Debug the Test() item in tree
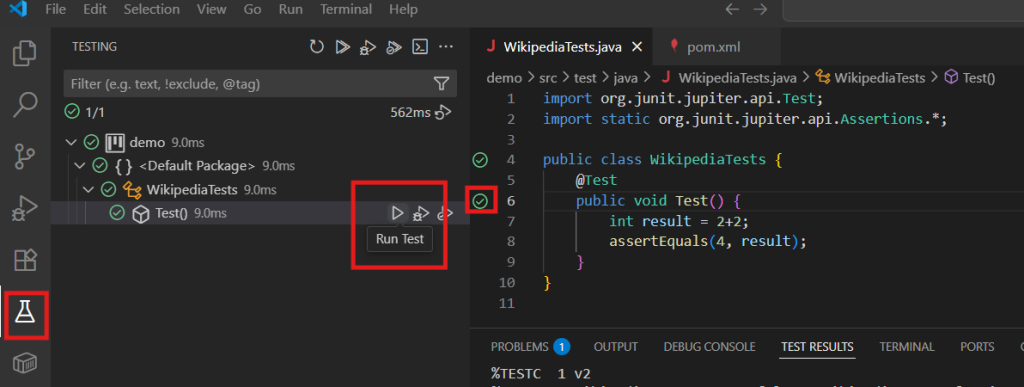This screenshot has width=1024, height=387. tap(421, 213)
